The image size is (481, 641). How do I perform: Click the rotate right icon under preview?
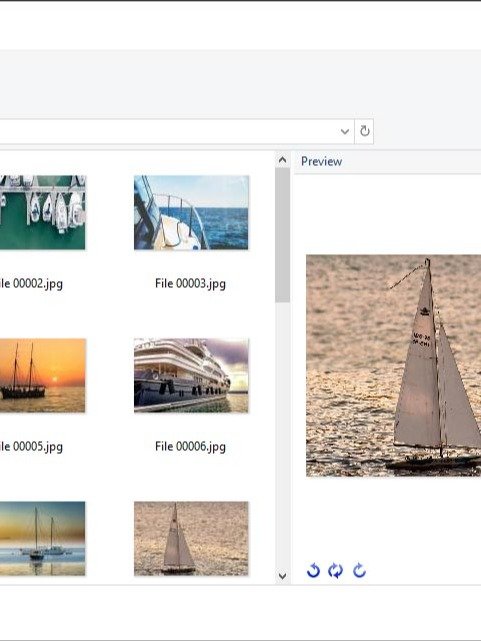click(359, 570)
